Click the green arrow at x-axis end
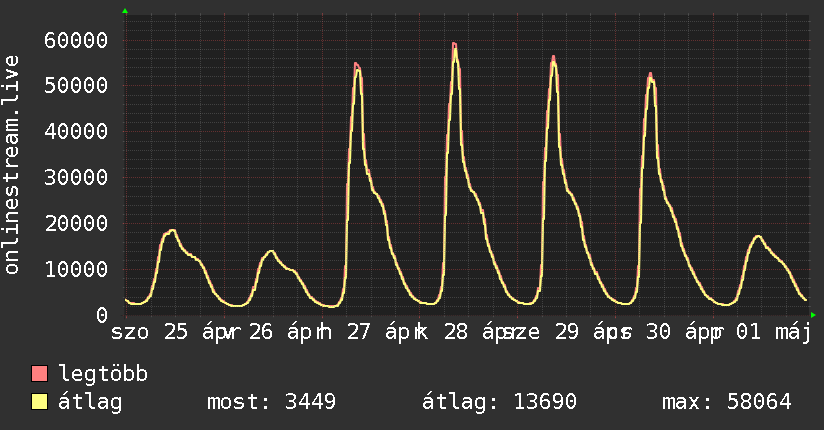 click(x=813, y=315)
